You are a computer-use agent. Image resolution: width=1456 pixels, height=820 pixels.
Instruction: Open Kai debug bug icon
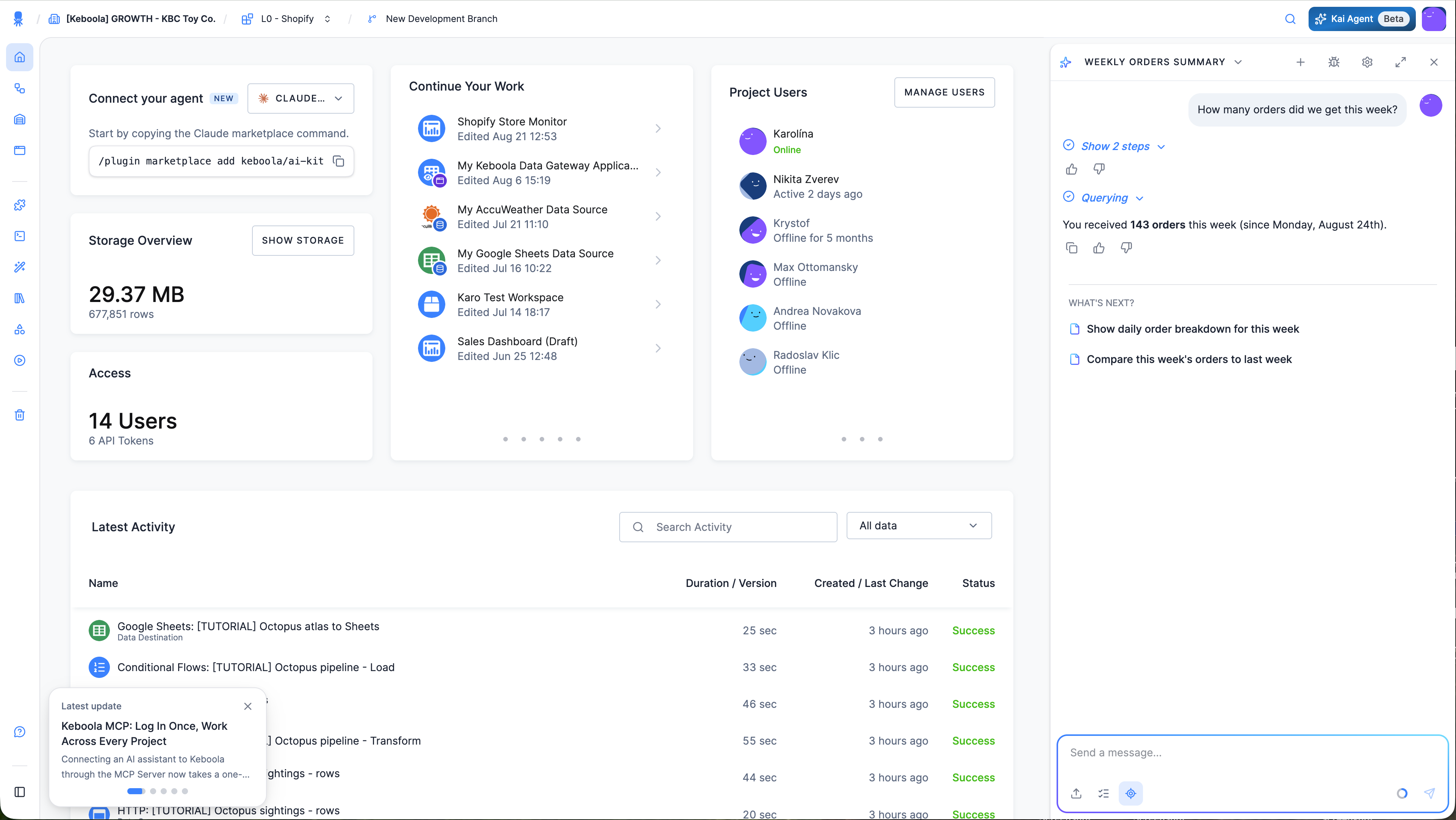(x=1333, y=62)
